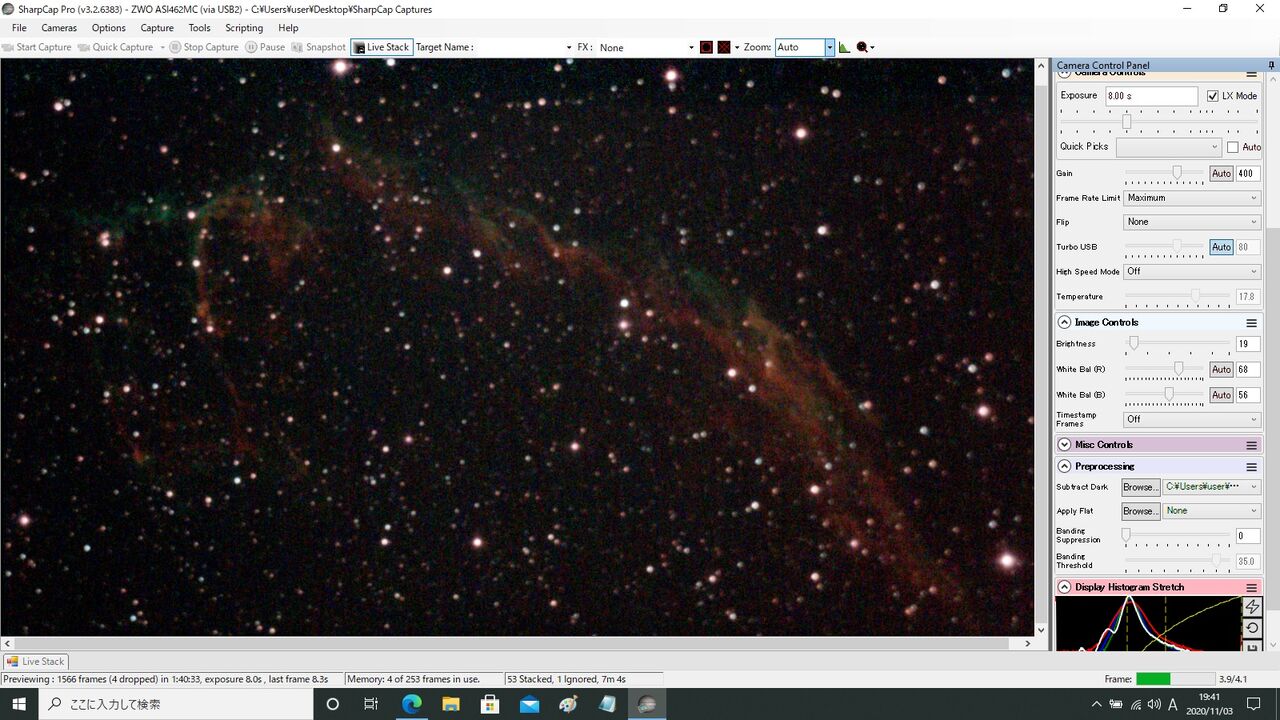1280x720 pixels.
Task: Open Mail app from taskbar
Action: pos(529,704)
